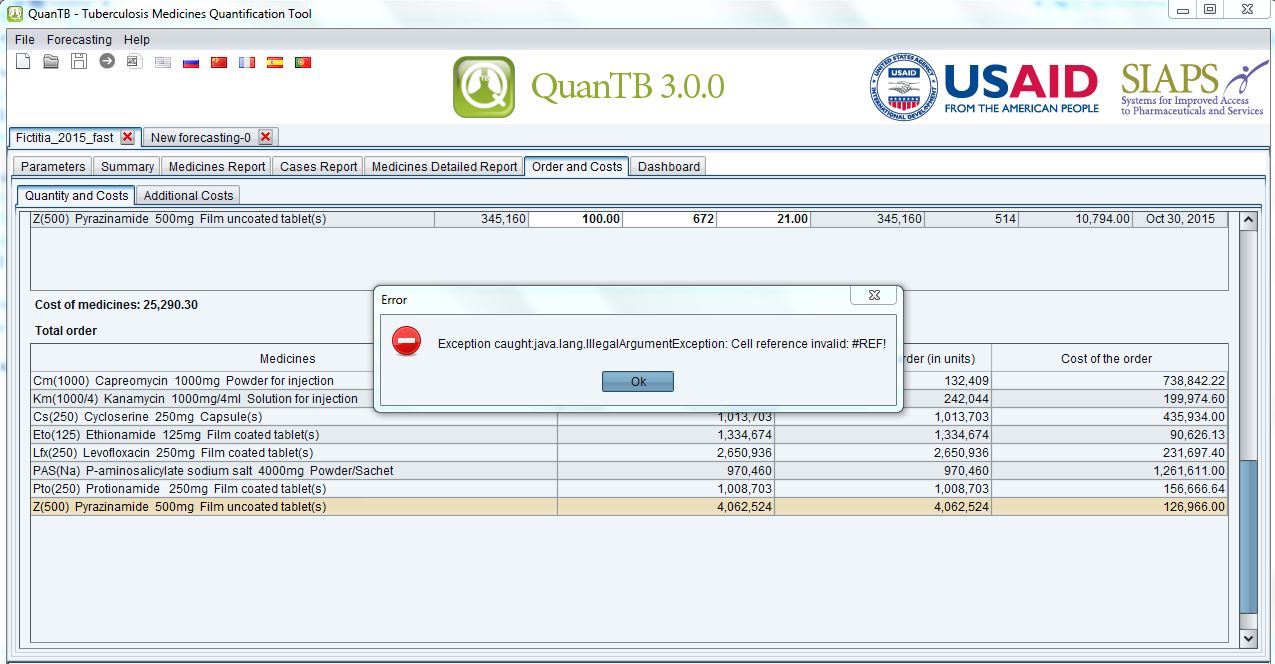Open the Help menu
Image resolution: width=1275 pixels, height=664 pixels.
[137, 40]
